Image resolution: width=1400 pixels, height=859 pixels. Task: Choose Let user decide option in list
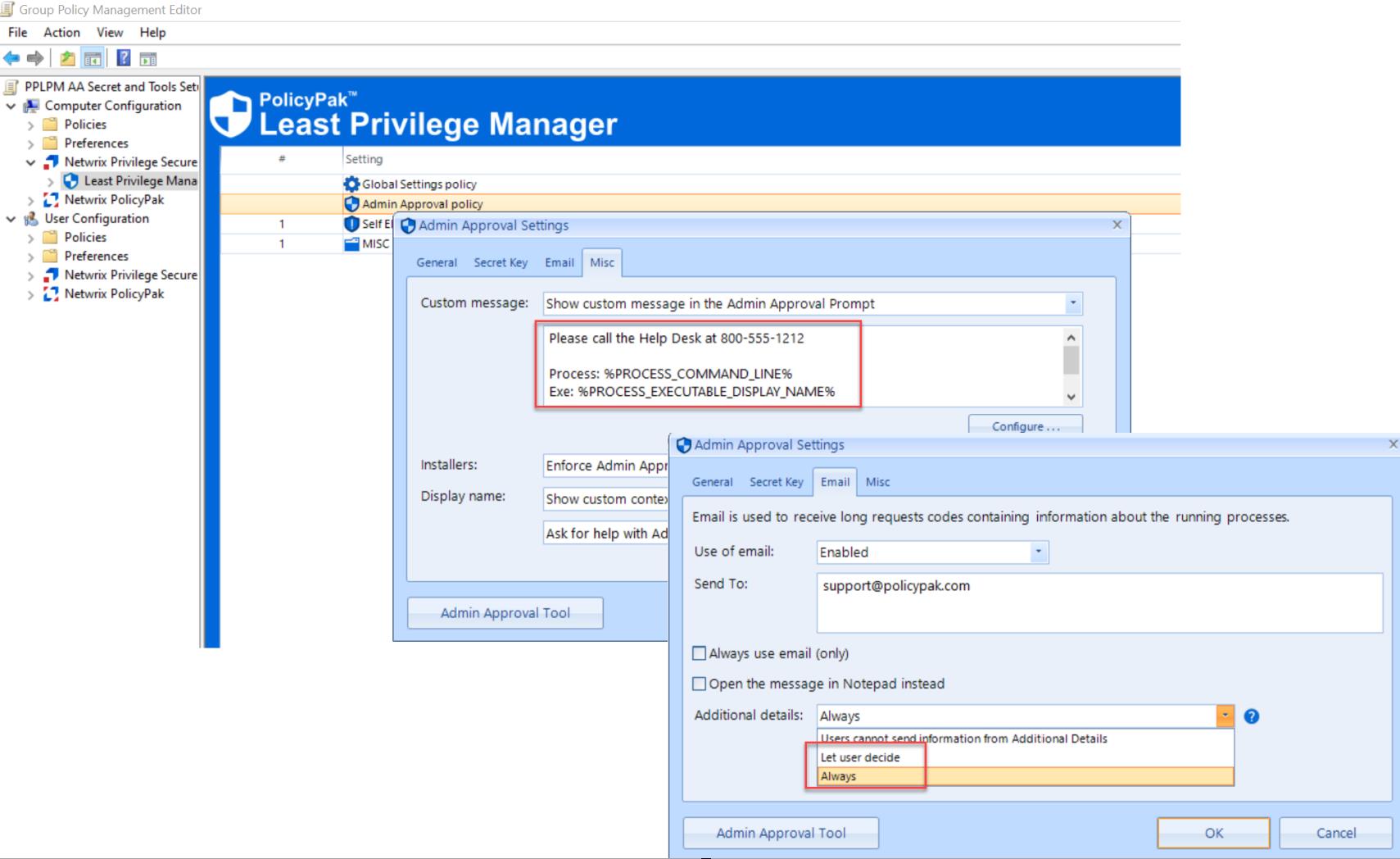[x=860, y=757]
